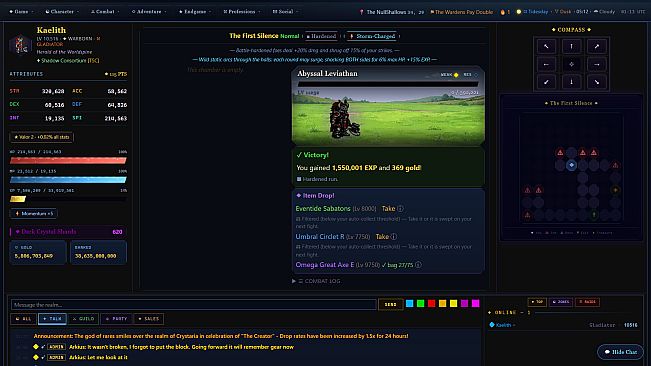The width and height of the screenshot is (651, 366).
Task: Switch chat to the Guild tab
Action: point(83,319)
